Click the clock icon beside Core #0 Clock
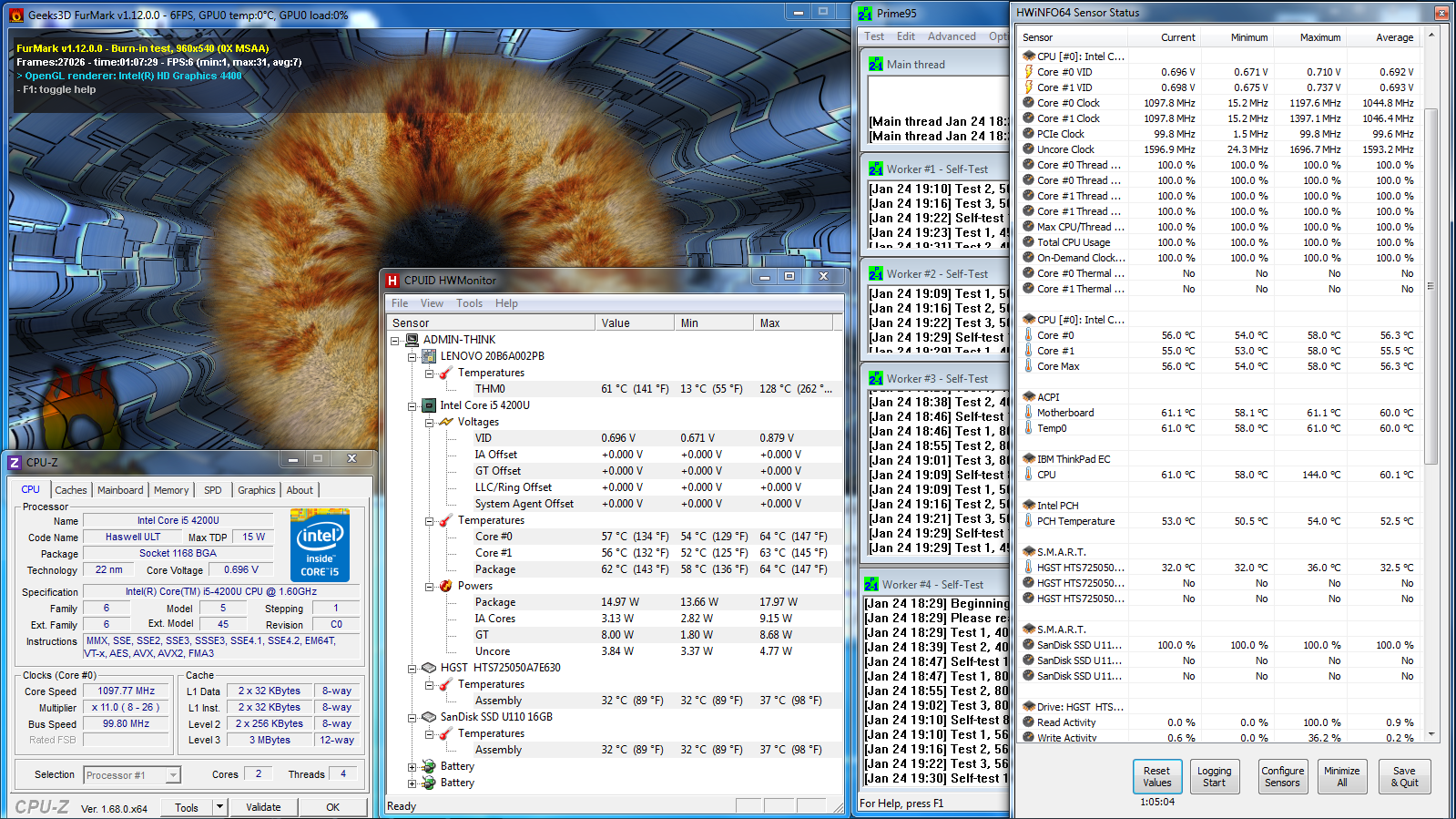 pyautogui.click(x=1029, y=103)
